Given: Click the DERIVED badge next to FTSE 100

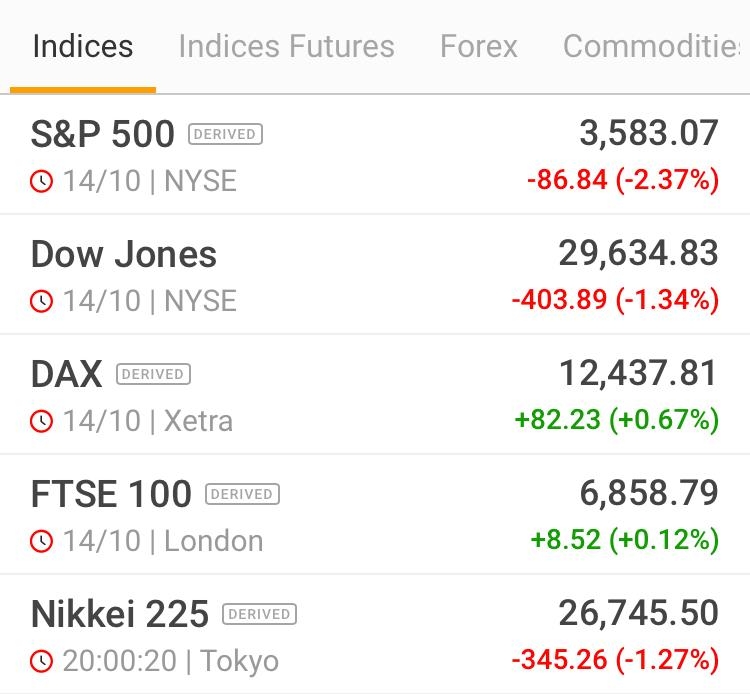Looking at the screenshot, I should point(242,494).
